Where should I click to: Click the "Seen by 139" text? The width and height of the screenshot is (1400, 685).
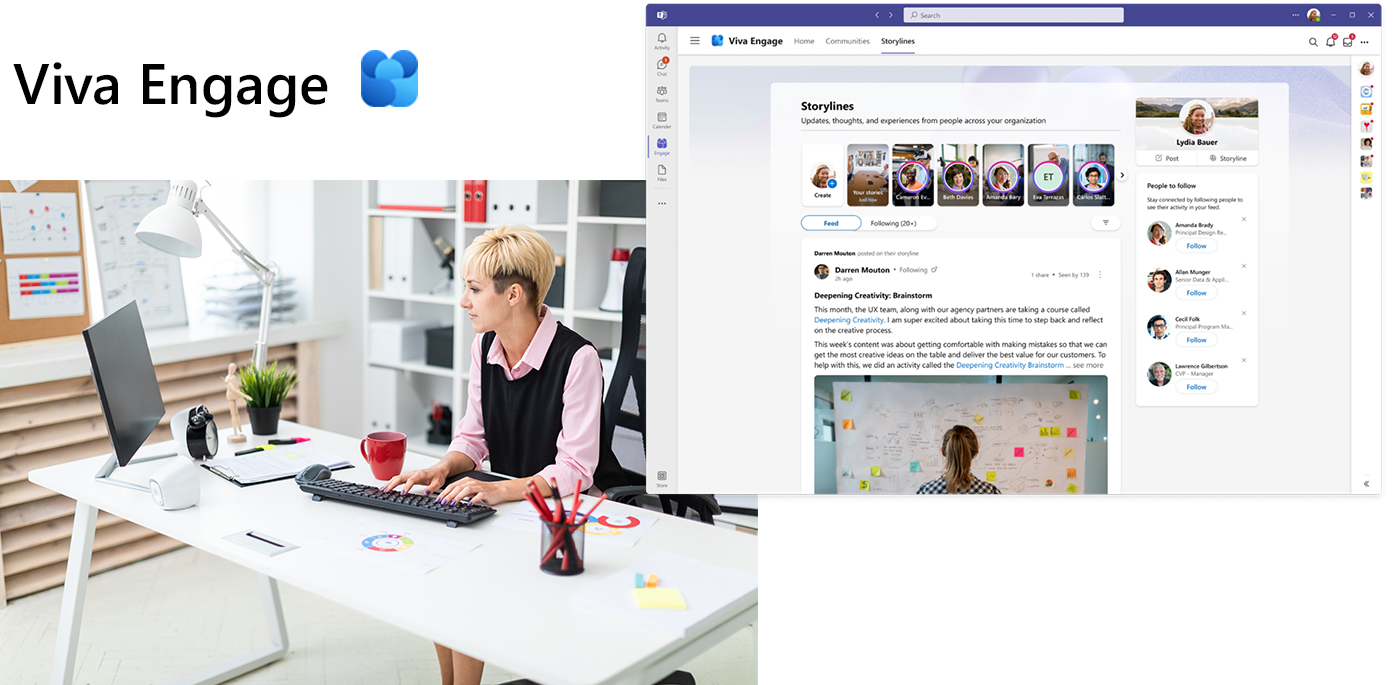point(1073,274)
